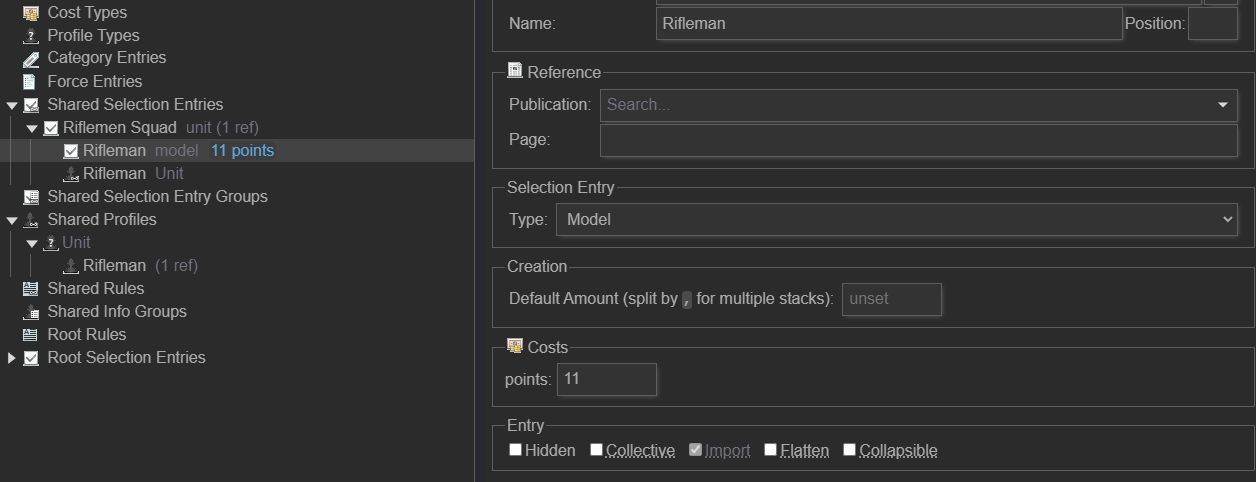Click the Reference section book icon

(x=515, y=71)
